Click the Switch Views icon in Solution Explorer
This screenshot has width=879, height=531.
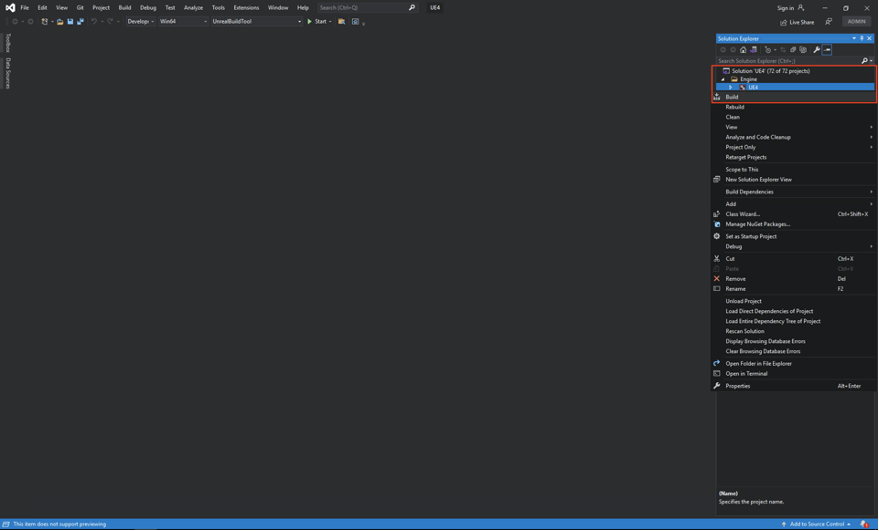[x=753, y=50]
